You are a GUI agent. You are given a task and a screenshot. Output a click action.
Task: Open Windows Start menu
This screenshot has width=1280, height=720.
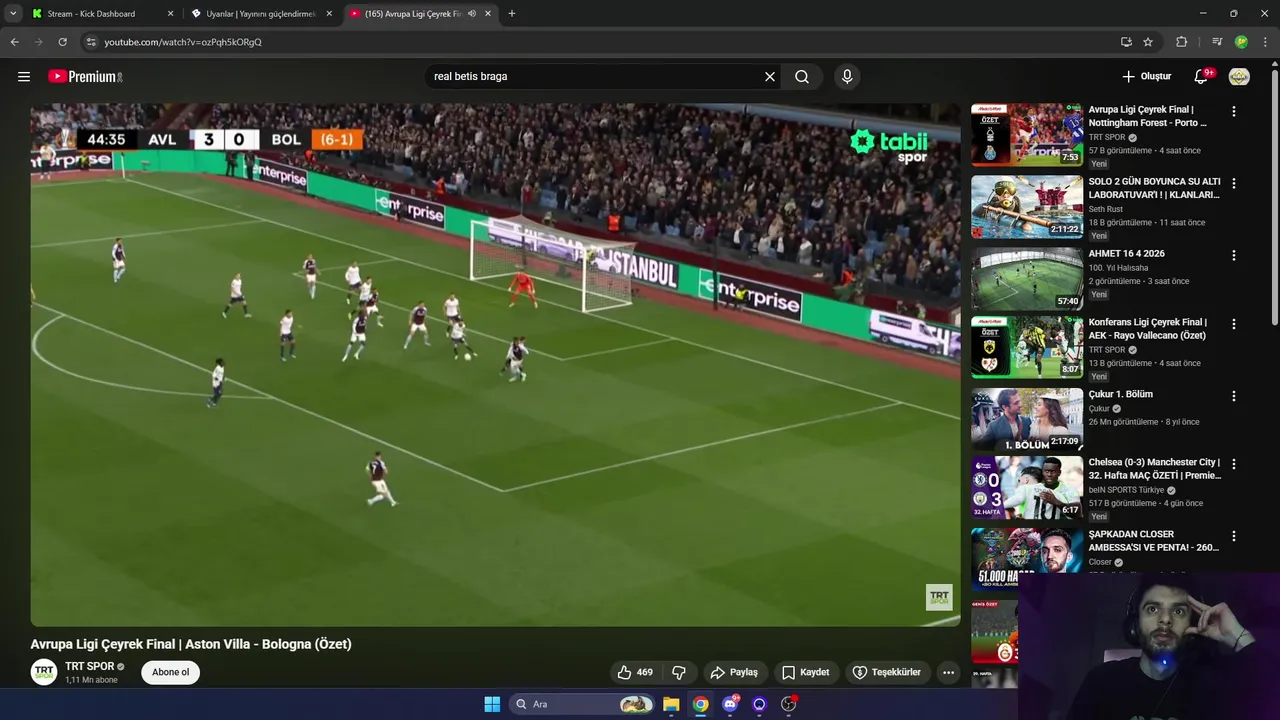click(x=492, y=704)
